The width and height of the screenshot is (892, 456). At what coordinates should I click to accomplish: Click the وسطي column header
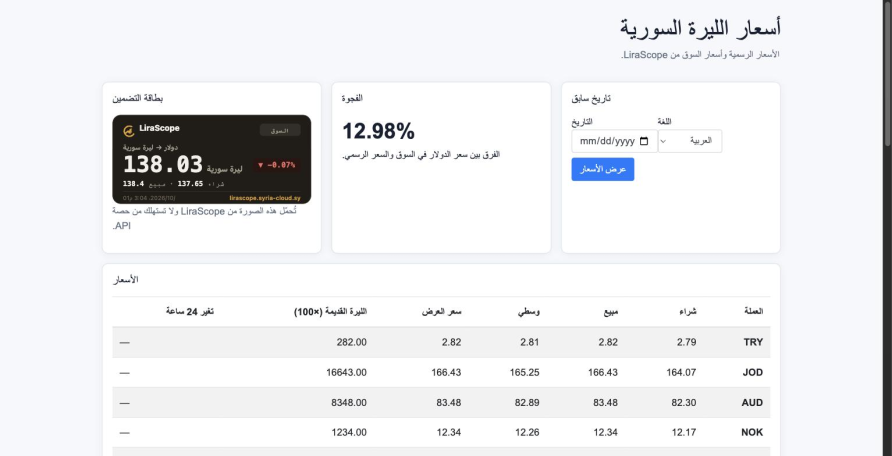(528, 312)
